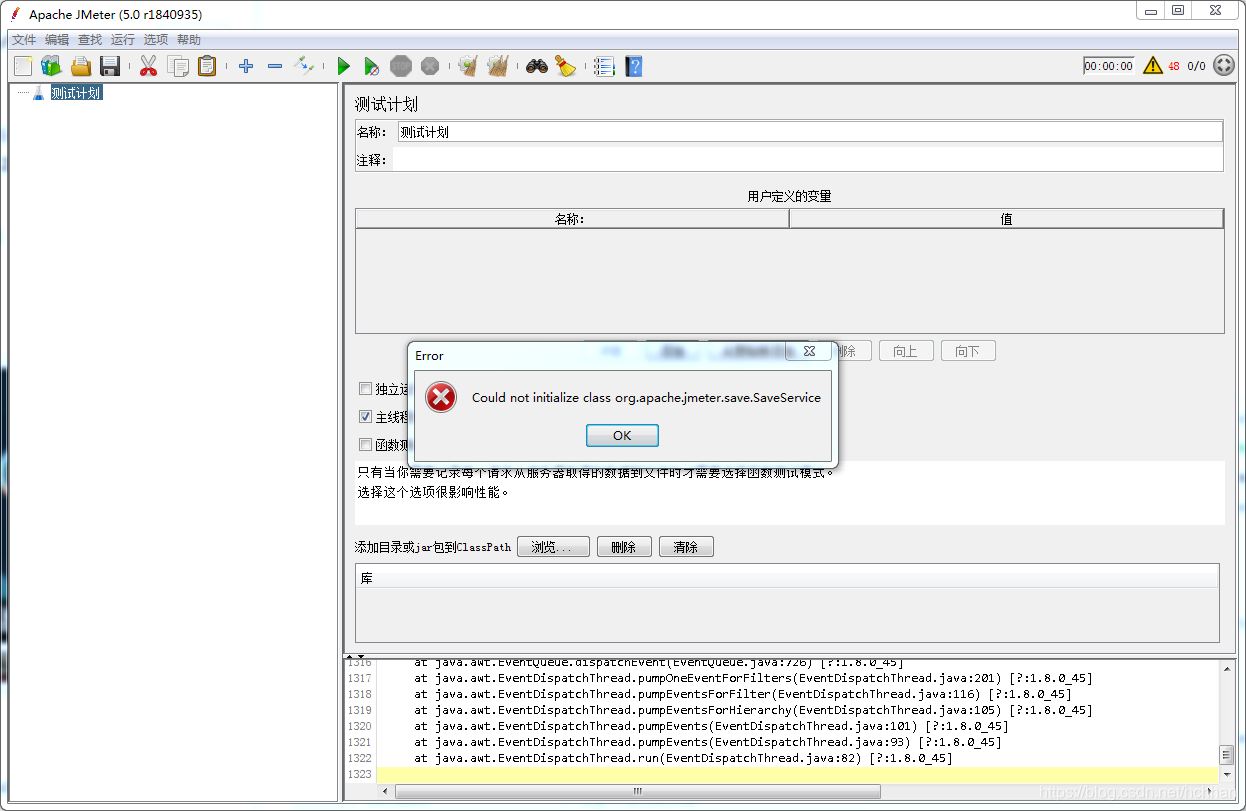Viewport: 1246px width, 811px height.
Task: Click the 库 library list header
Action: pos(787,578)
